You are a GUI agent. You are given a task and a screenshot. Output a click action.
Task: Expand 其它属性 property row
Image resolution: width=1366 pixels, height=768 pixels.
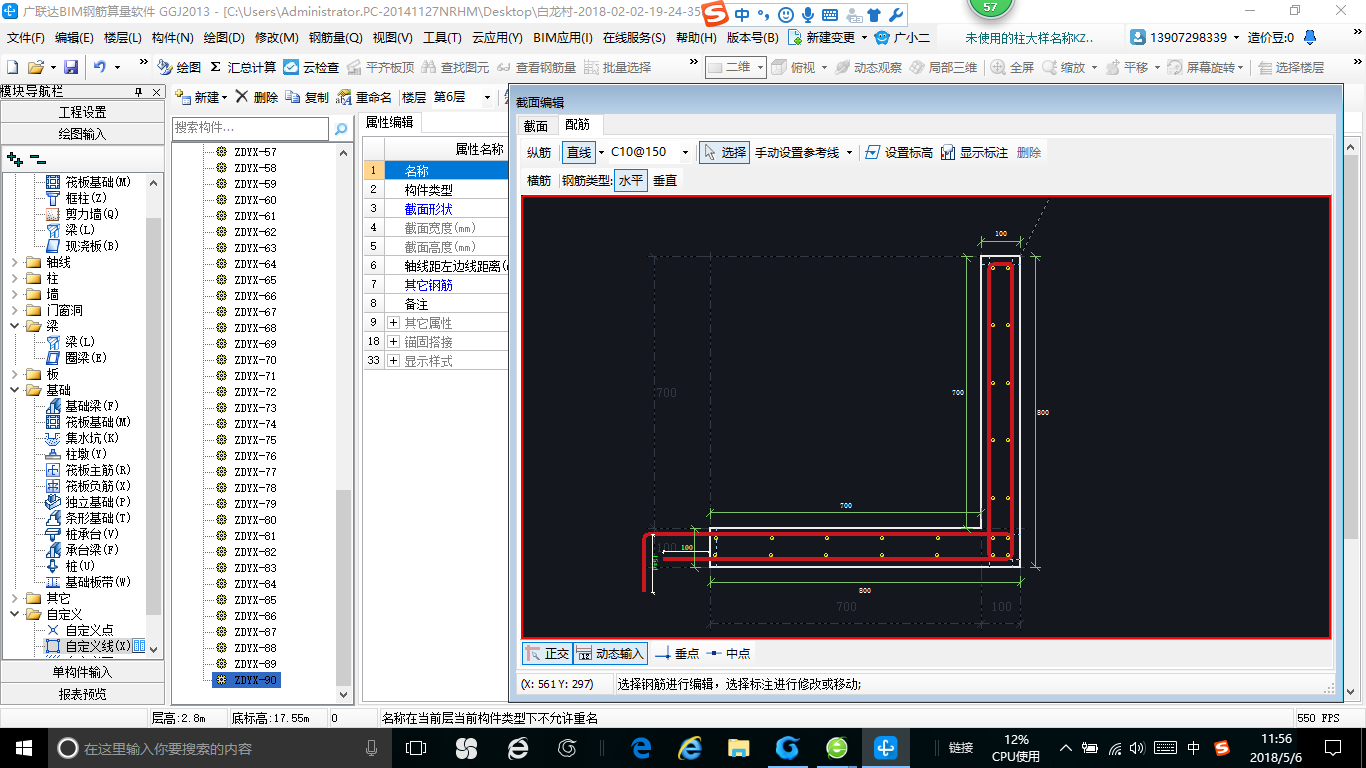click(394, 323)
